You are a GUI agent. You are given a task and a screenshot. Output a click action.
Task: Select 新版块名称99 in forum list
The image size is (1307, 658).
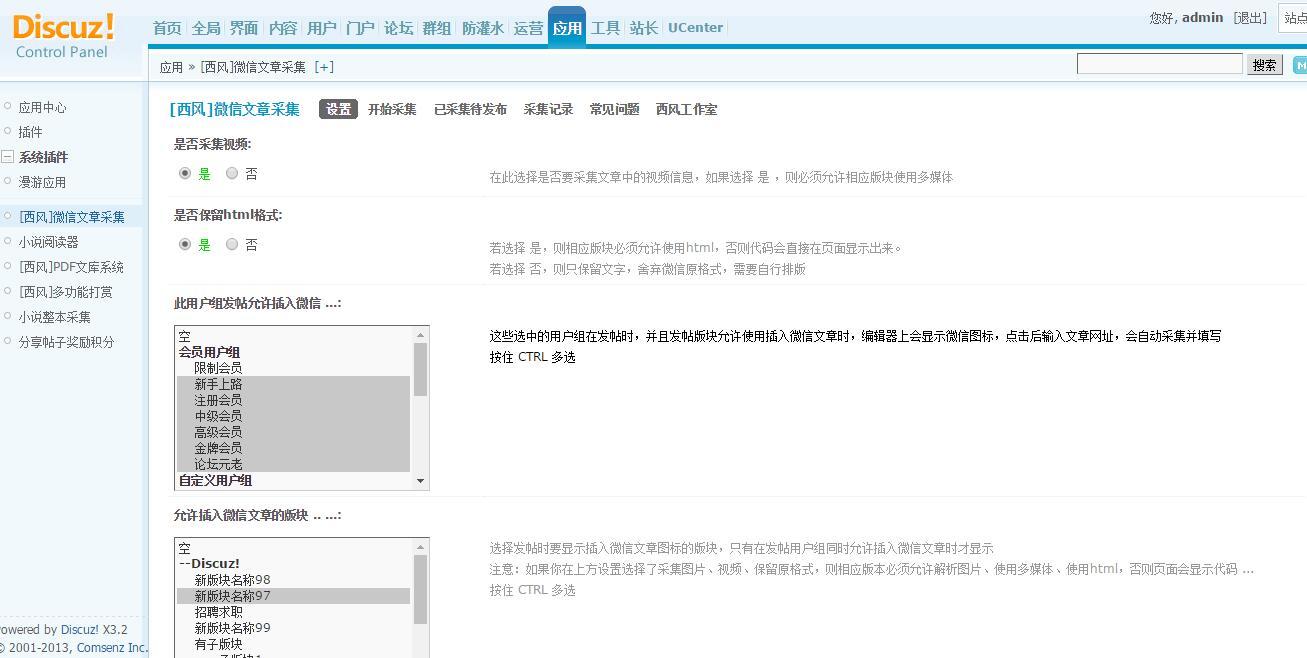click(x=293, y=628)
